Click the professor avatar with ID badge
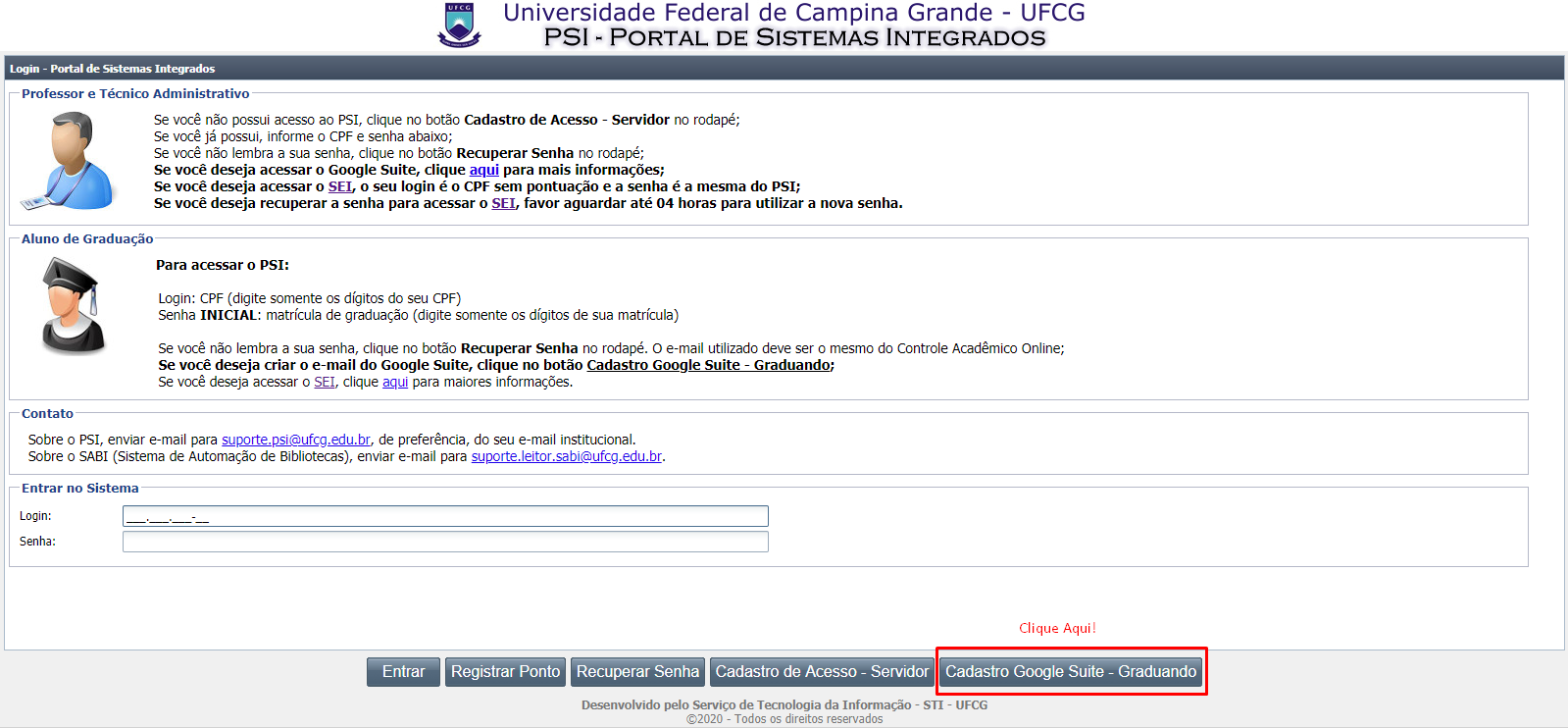Viewport: 1568px width, 728px height. tap(68, 161)
